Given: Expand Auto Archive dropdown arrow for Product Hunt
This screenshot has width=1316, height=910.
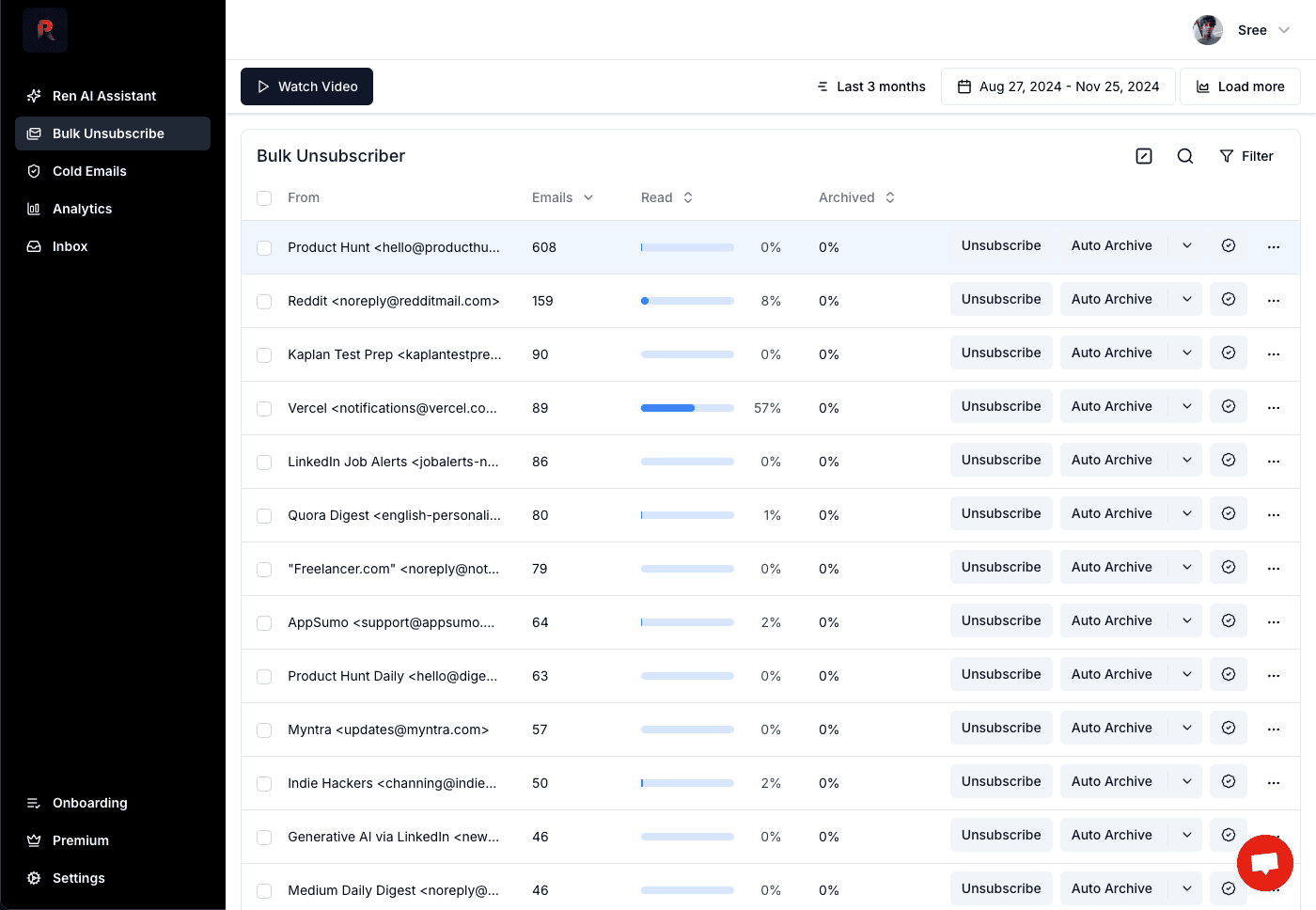Looking at the screenshot, I should tap(1187, 245).
